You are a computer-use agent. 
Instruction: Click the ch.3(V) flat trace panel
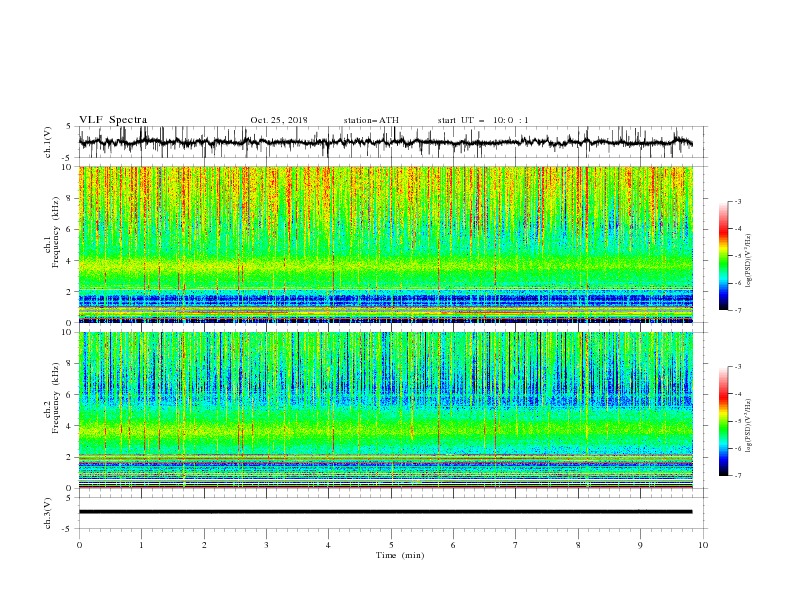point(393,513)
